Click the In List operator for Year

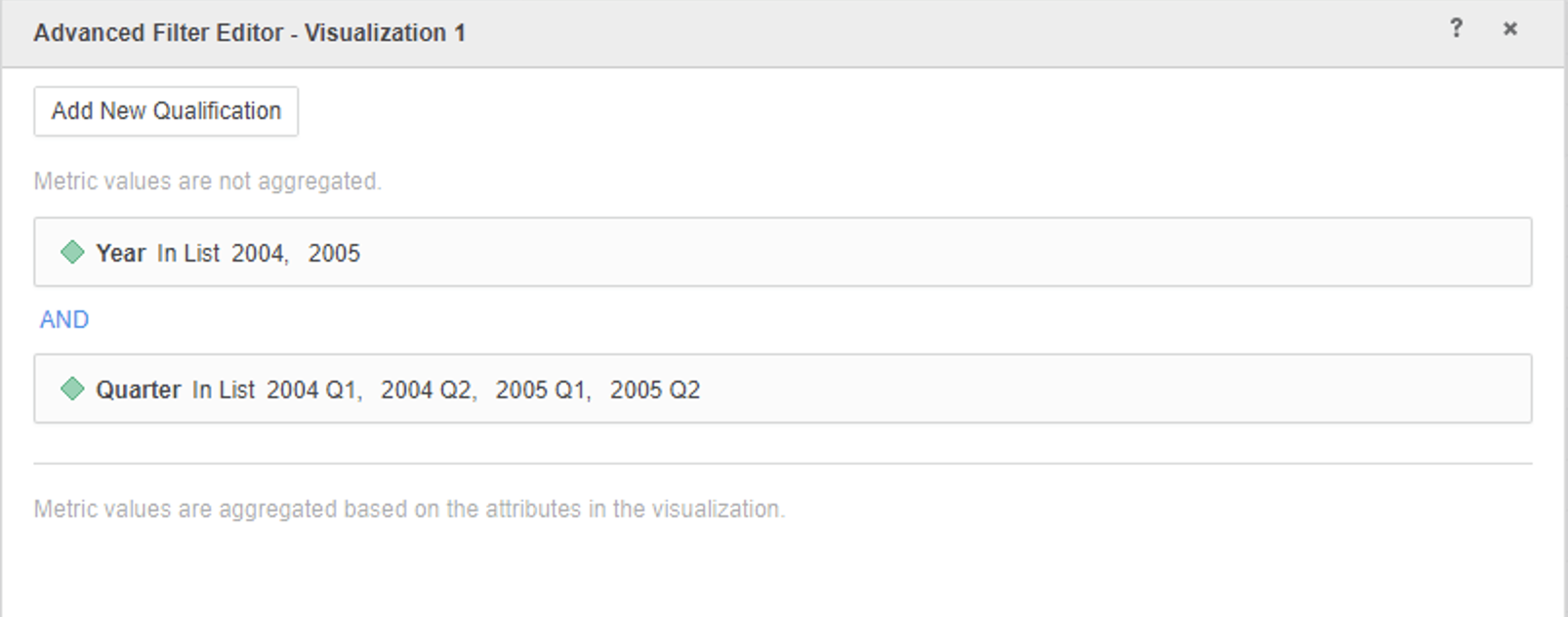[x=188, y=253]
